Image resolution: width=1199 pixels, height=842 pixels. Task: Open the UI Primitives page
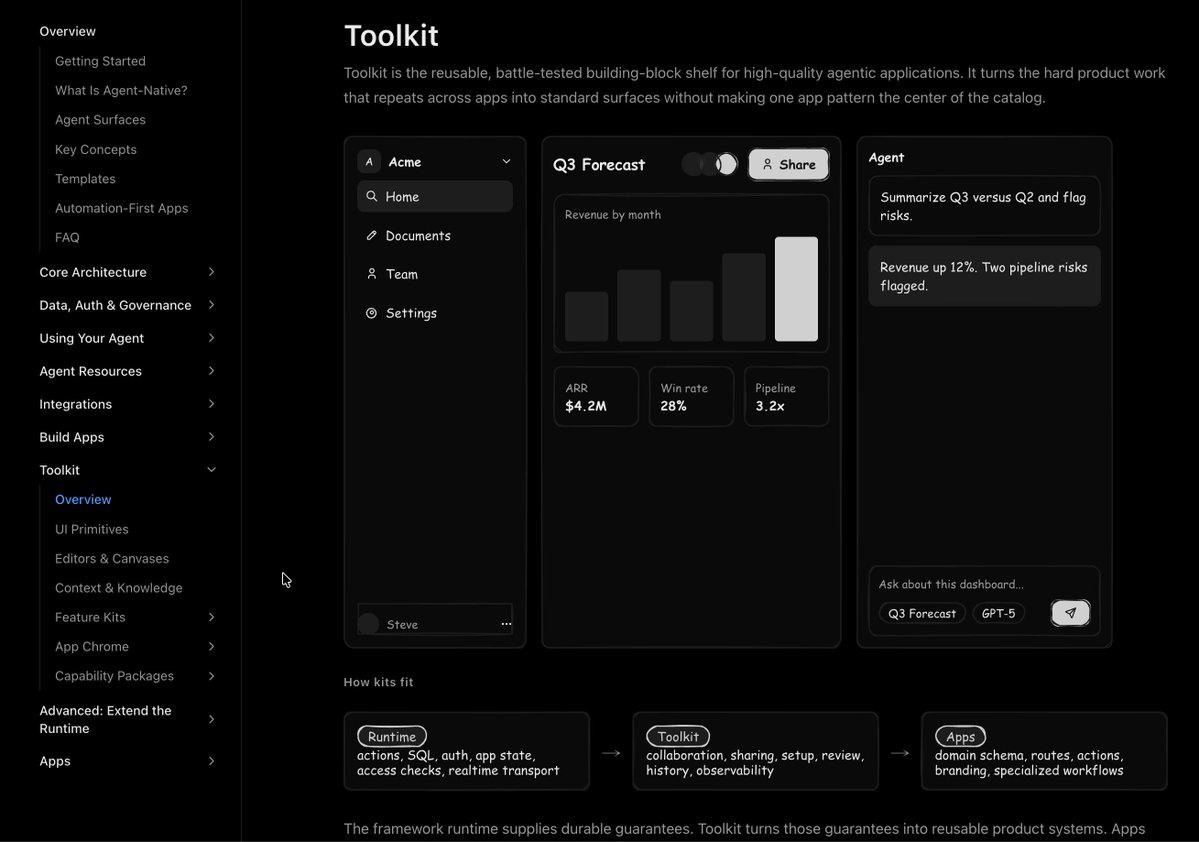click(x=92, y=529)
